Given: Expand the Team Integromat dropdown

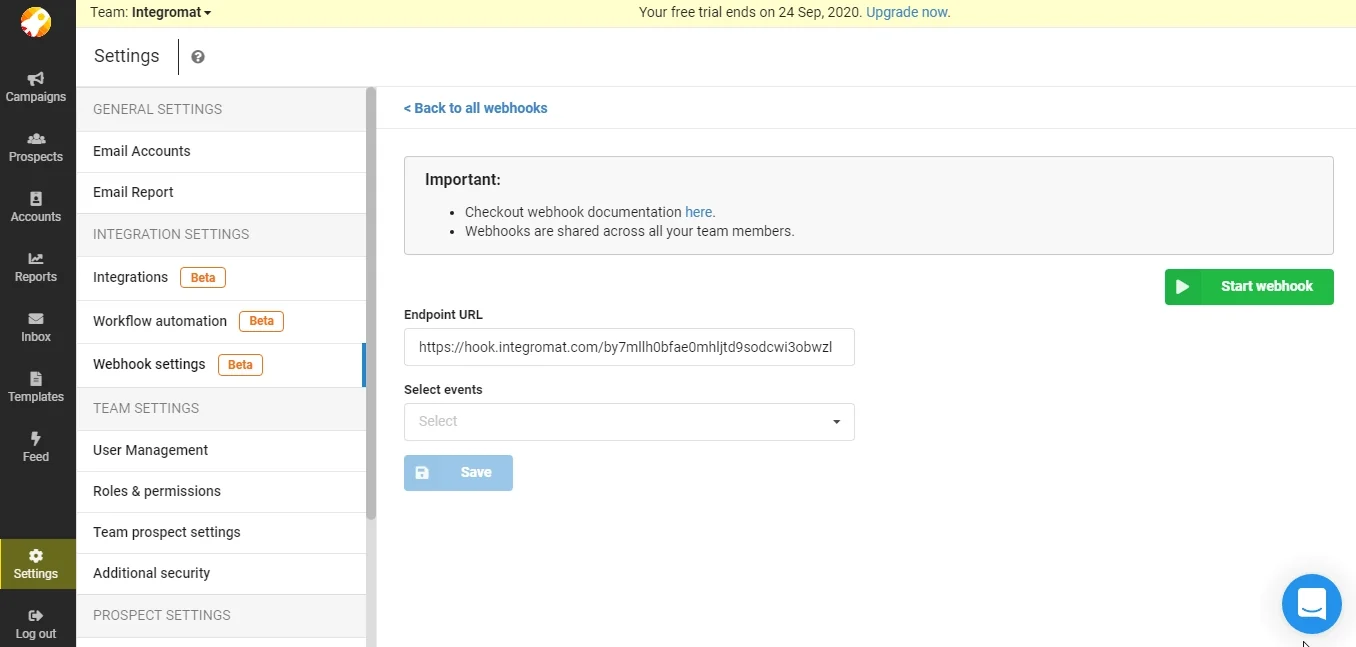Looking at the screenshot, I should point(151,13).
